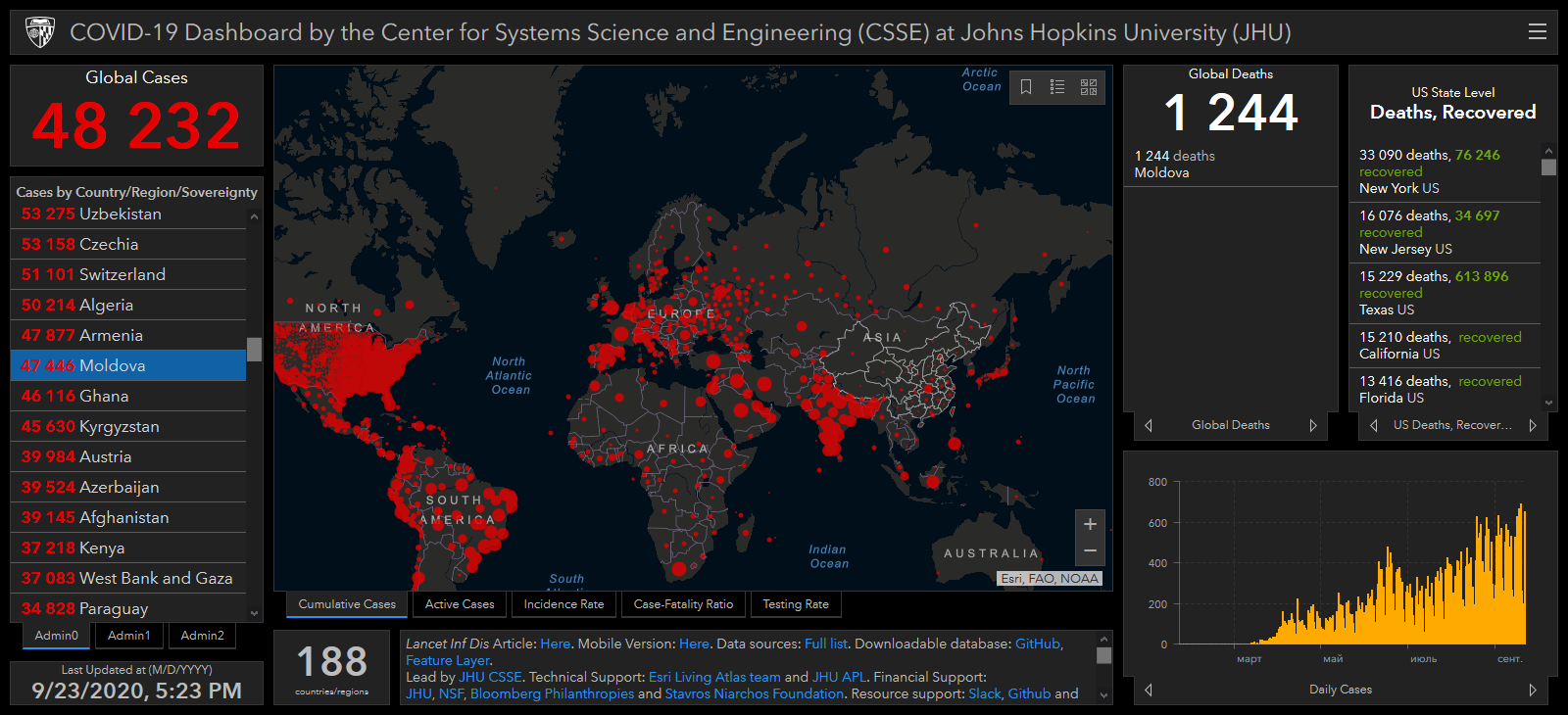The image size is (1568, 715).
Task: Open the JHU CSSE link
Action: coord(490,677)
